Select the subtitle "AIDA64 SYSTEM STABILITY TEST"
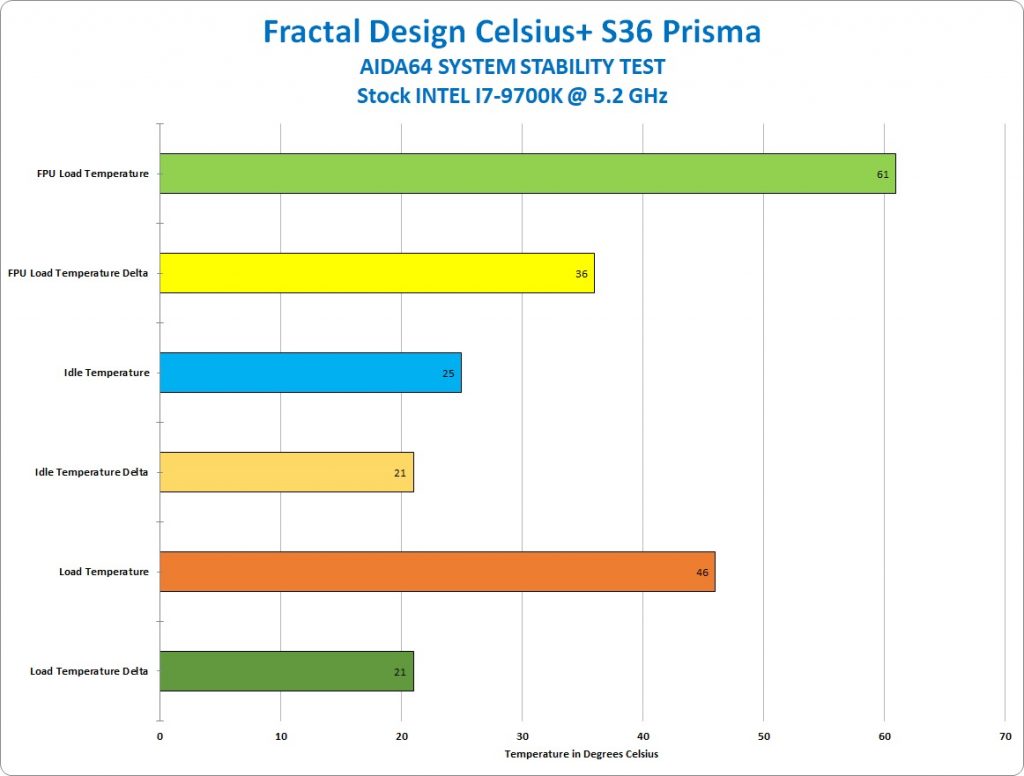The width and height of the screenshot is (1024, 776). (512, 67)
